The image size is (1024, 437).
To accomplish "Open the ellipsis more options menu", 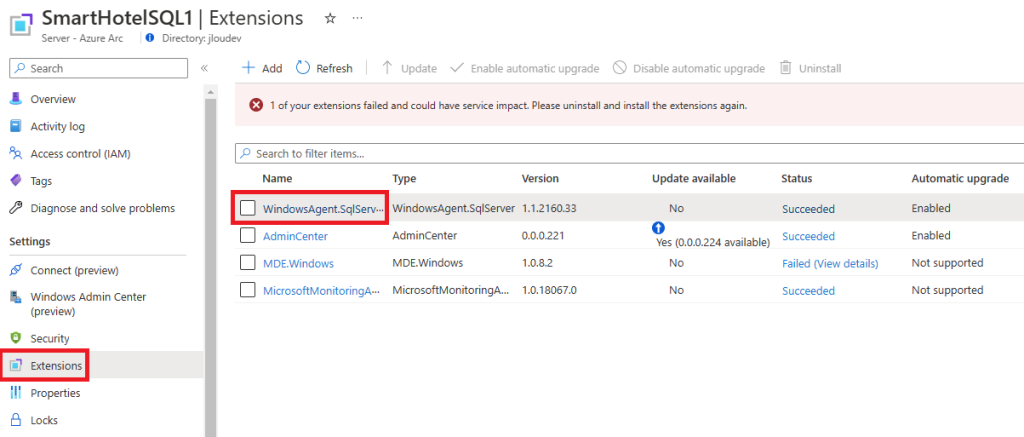I will [x=357, y=18].
